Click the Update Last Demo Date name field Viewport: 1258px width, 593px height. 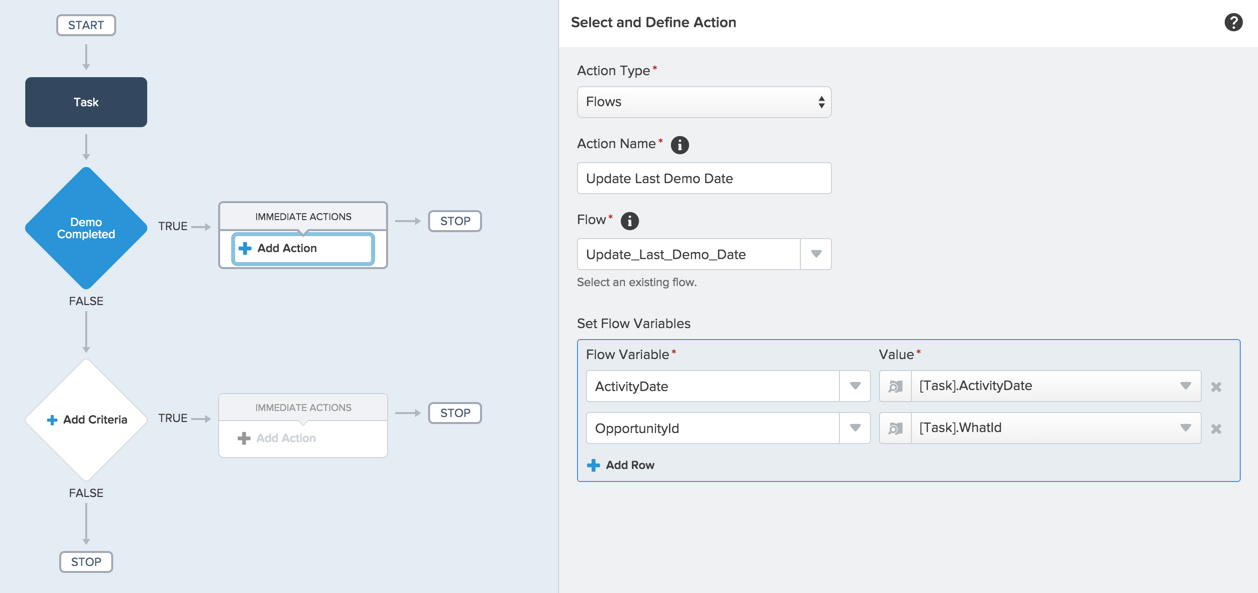[x=704, y=177]
